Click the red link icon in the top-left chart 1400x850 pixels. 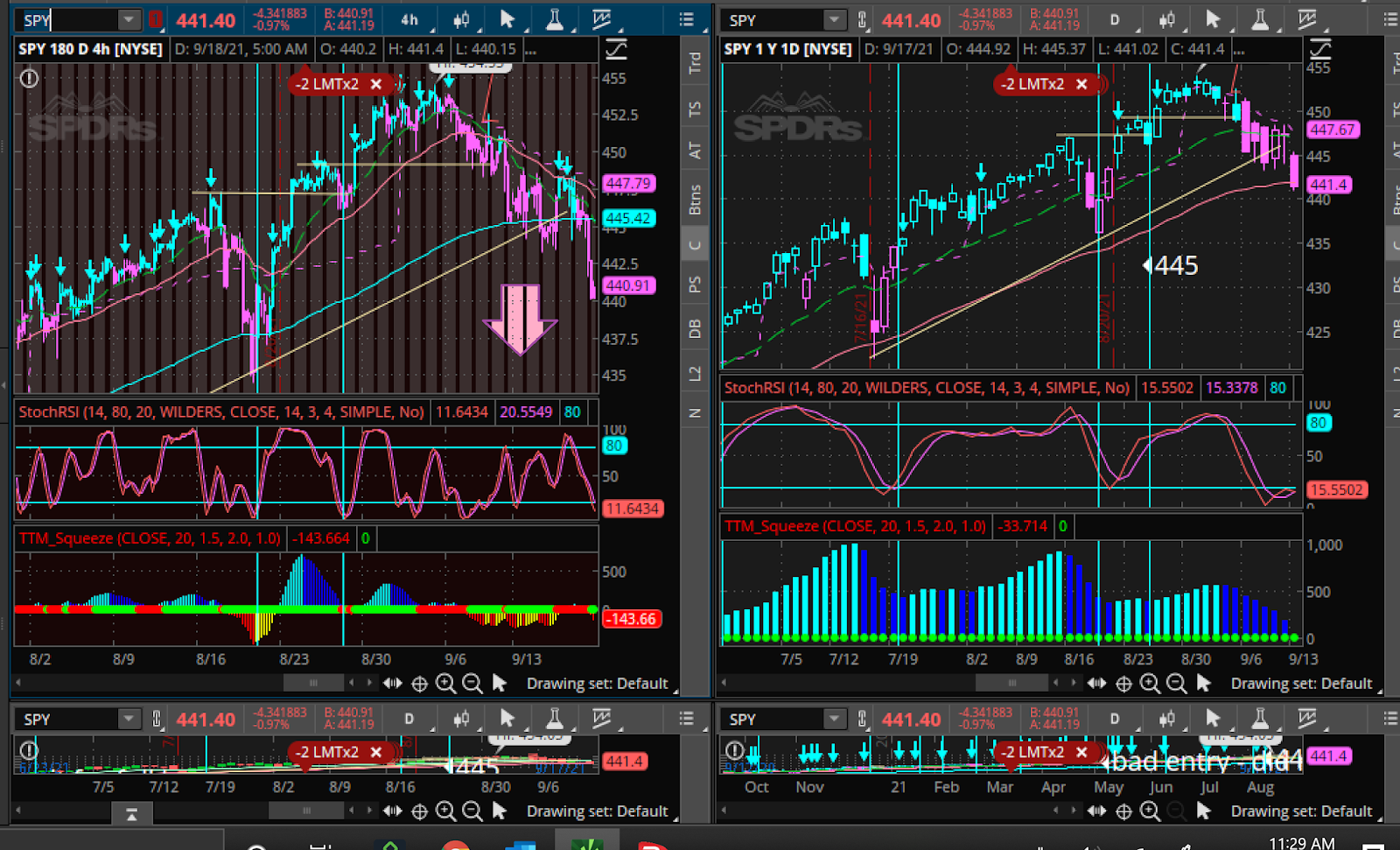(156, 20)
